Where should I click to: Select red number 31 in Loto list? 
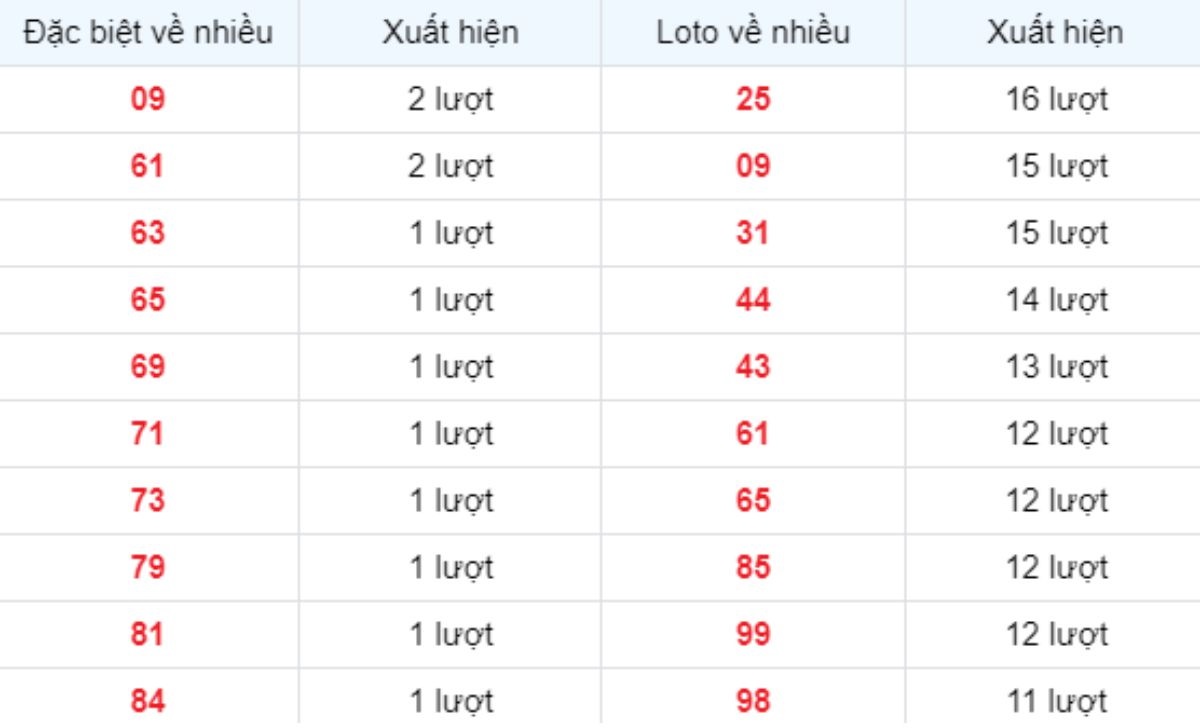coord(753,233)
